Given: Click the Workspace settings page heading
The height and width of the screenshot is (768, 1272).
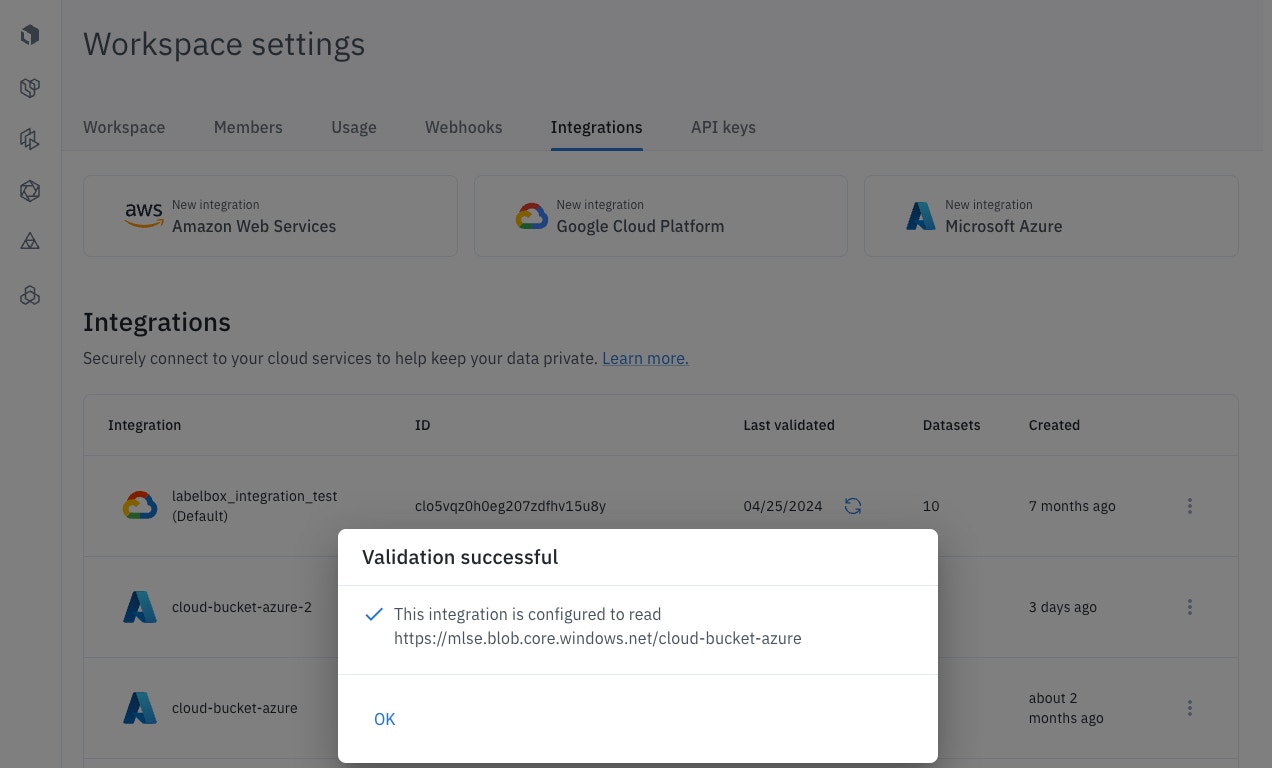Looking at the screenshot, I should [224, 44].
